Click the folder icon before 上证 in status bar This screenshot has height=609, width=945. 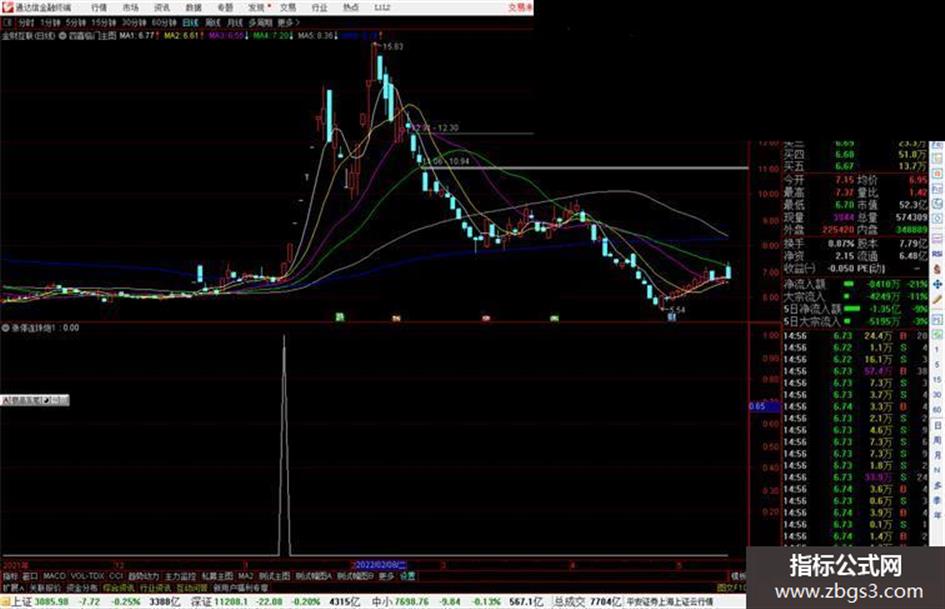tap(5, 602)
